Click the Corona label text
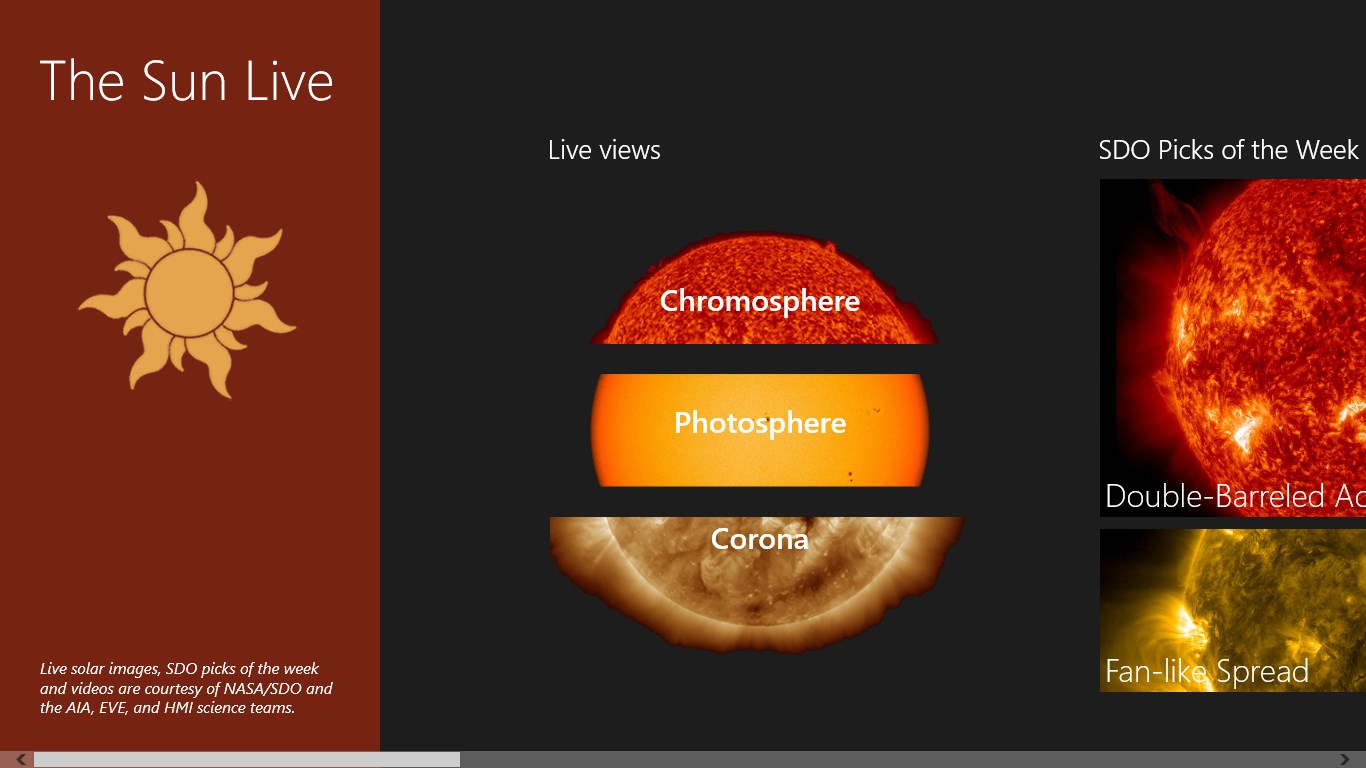This screenshot has height=768, width=1366. click(759, 539)
